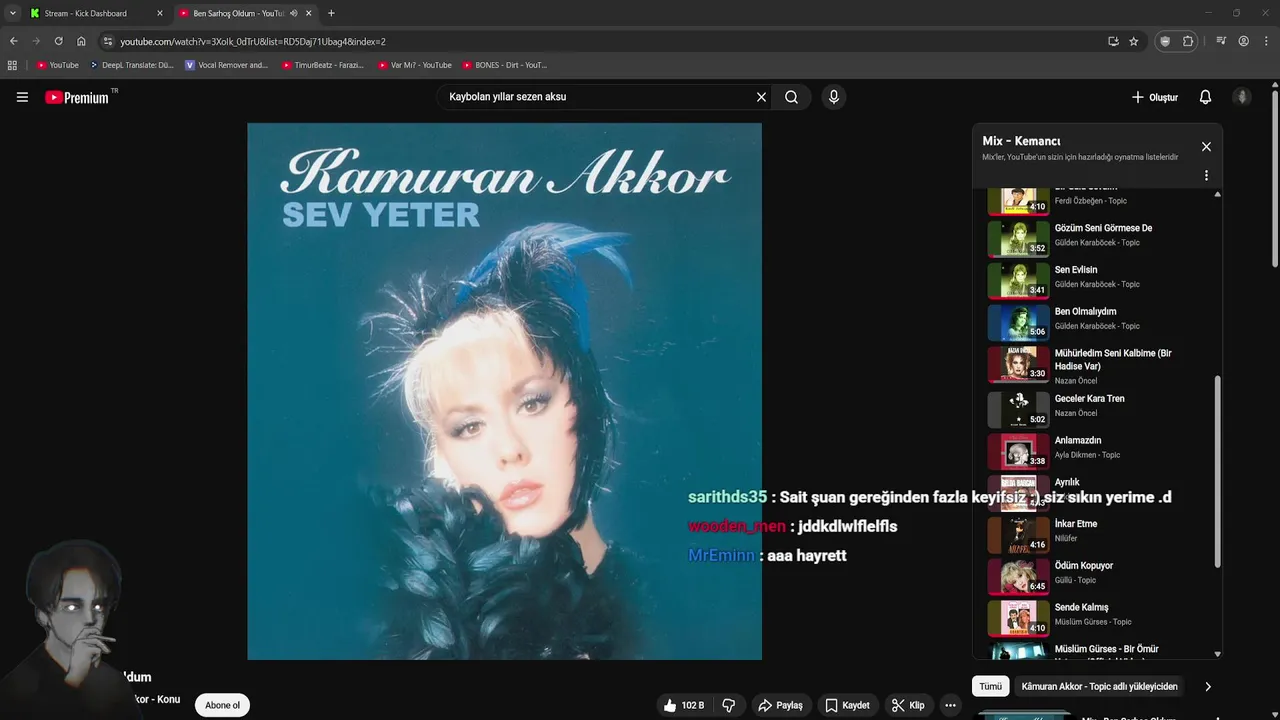
Task: Close the Mix - Kemancı playlist panel
Action: [x=1206, y=147]
